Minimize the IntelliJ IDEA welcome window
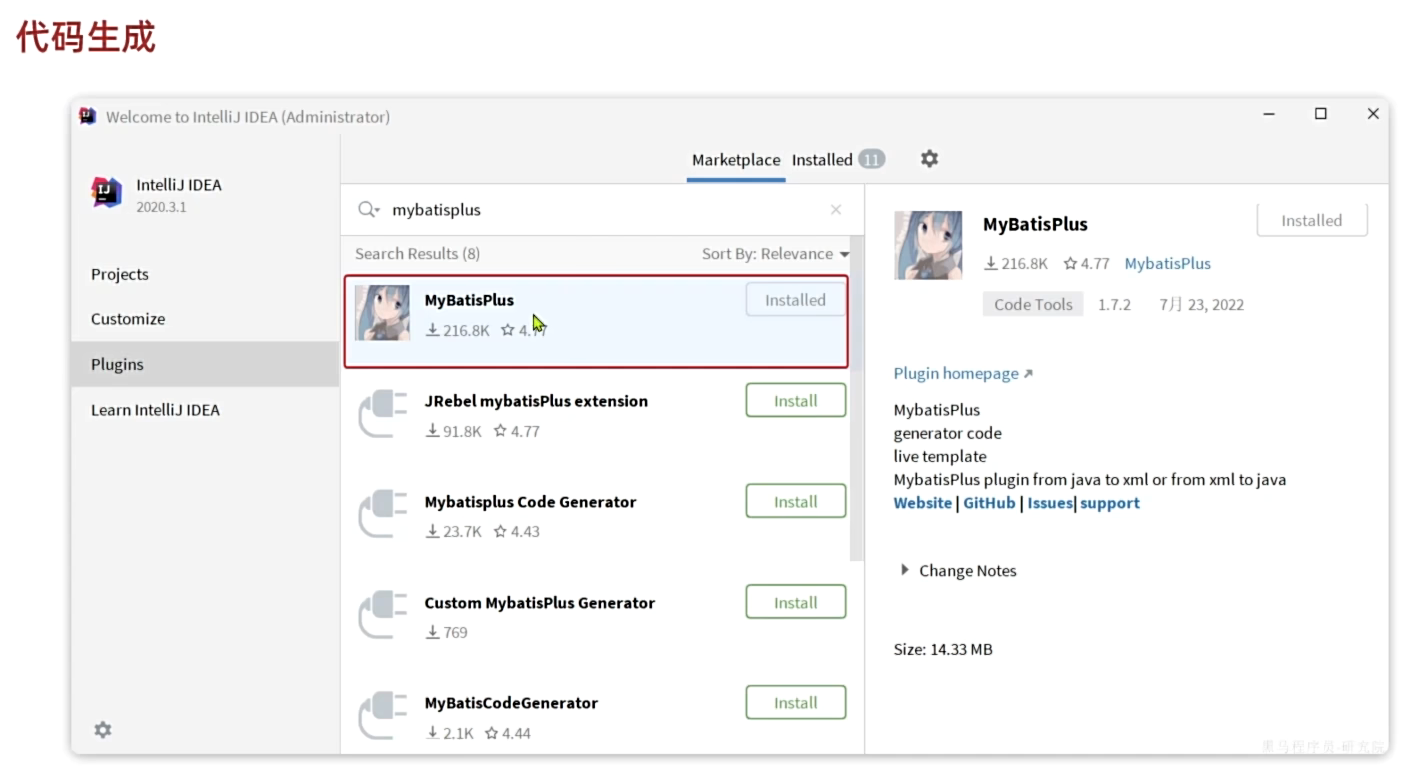 [x=1269, y=115]
